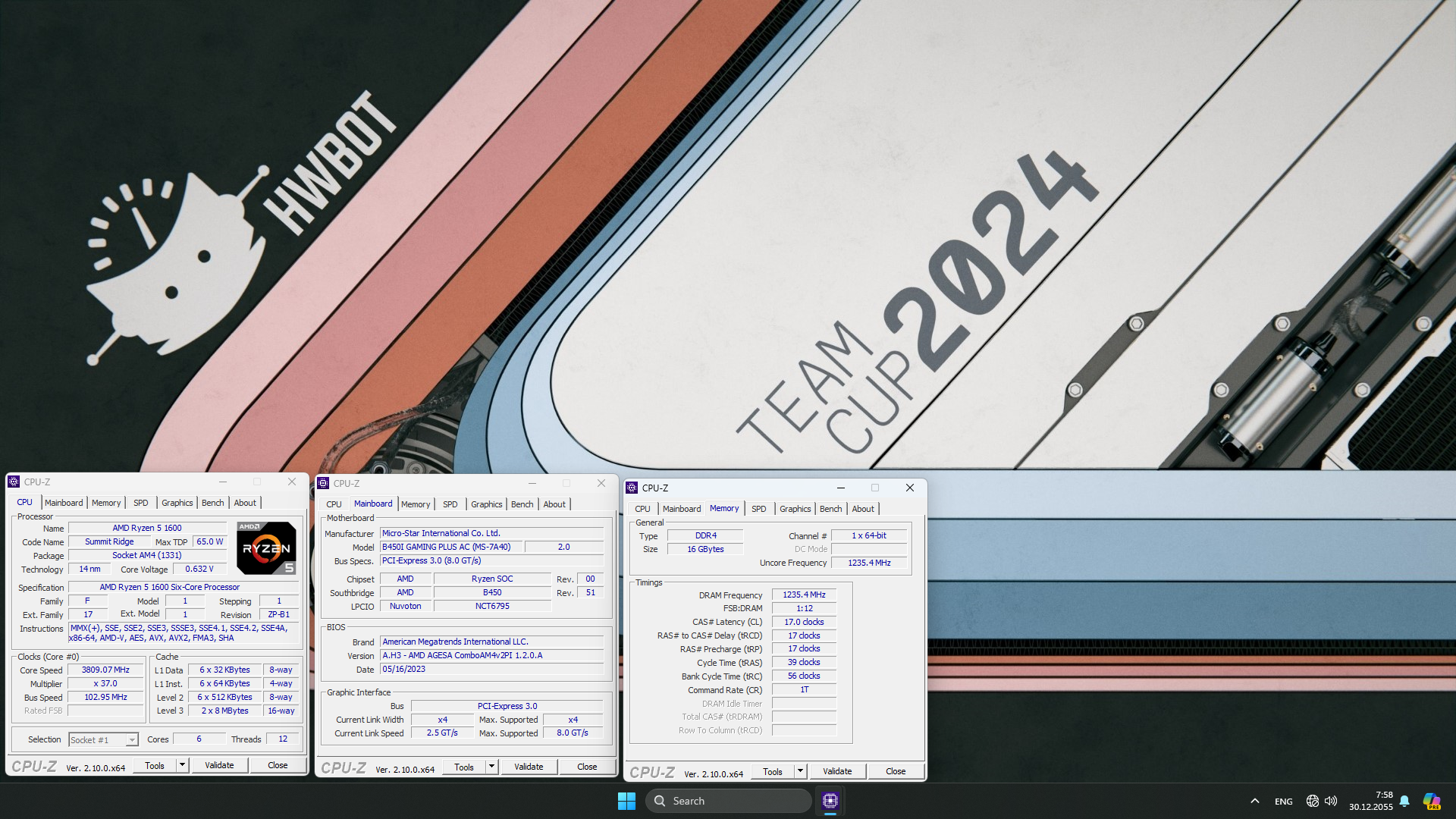Click the Close button in the CPU window
This screenshot has width=1456, height=819.
coord(278,766)
